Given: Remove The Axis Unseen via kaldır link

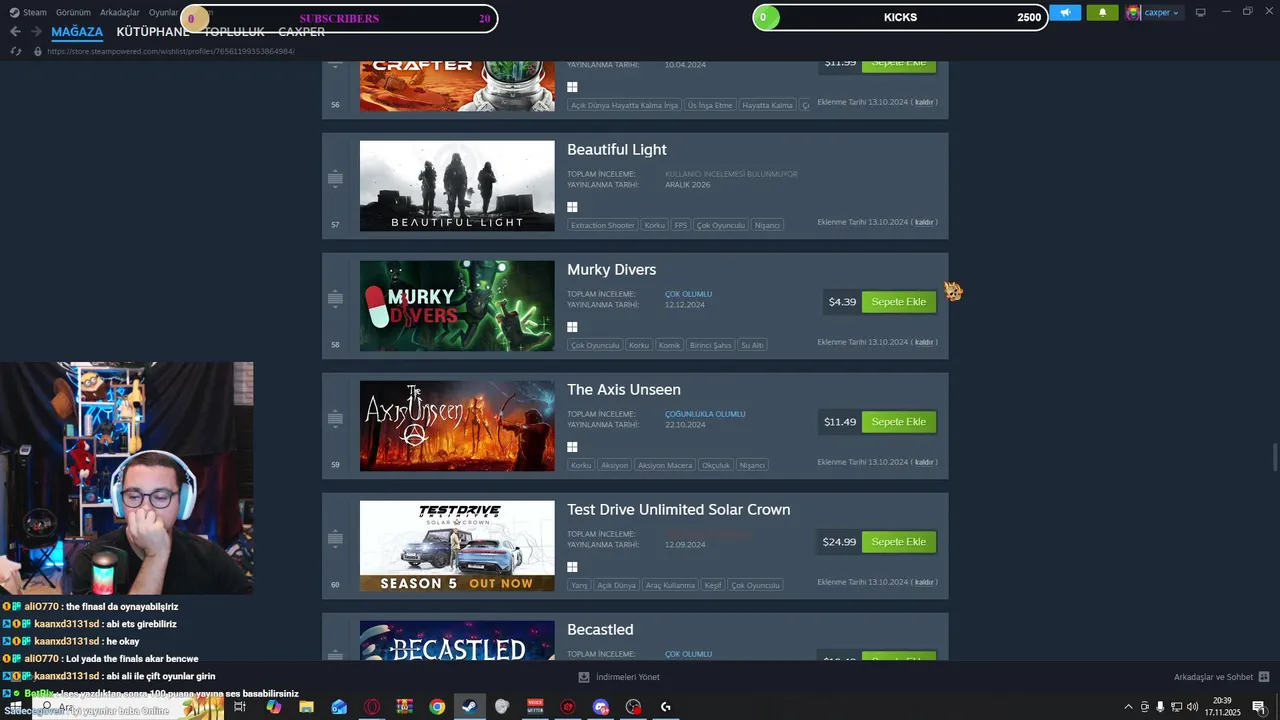Looking at the screenshot, I should (924, 462).
